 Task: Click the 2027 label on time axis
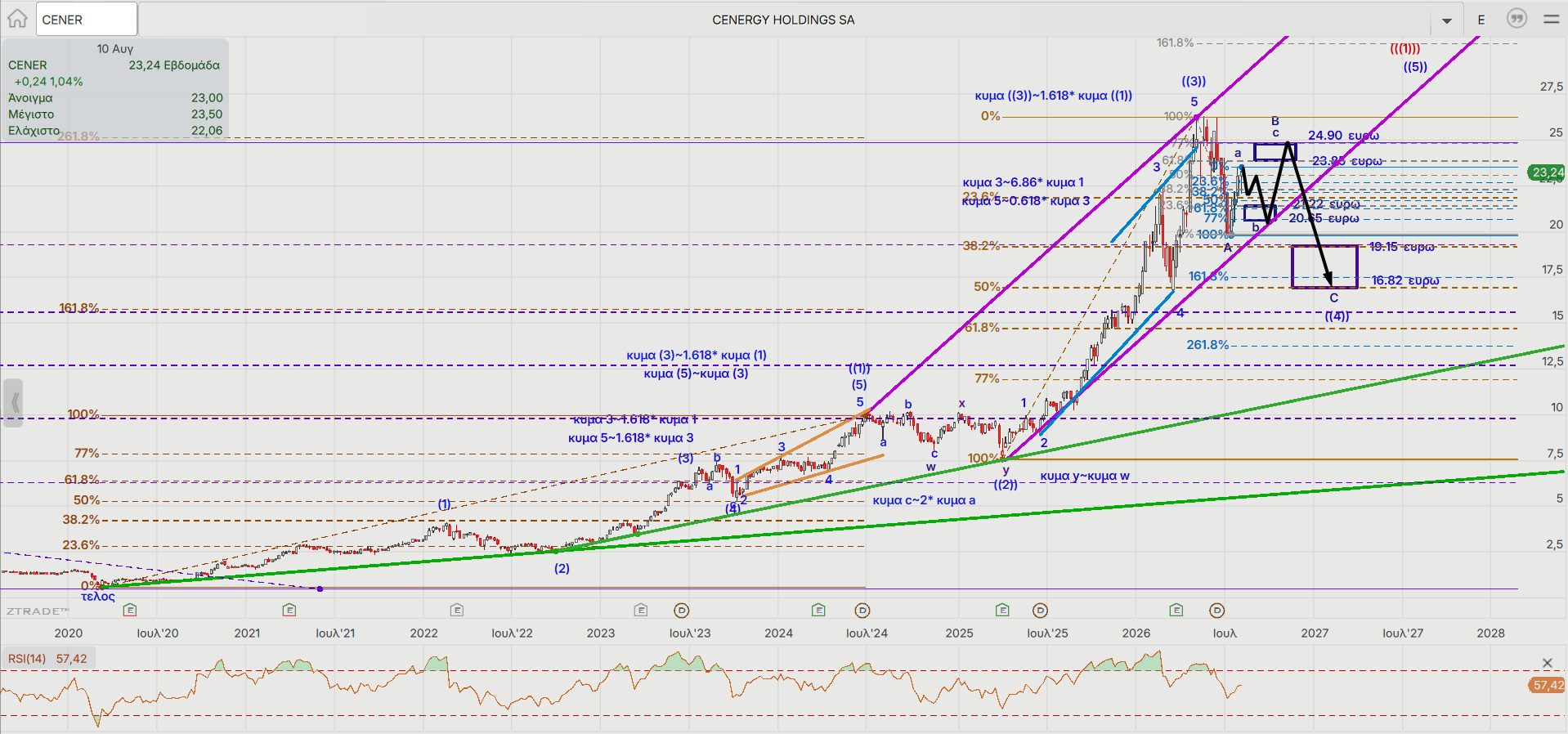tap(1315, 633)
